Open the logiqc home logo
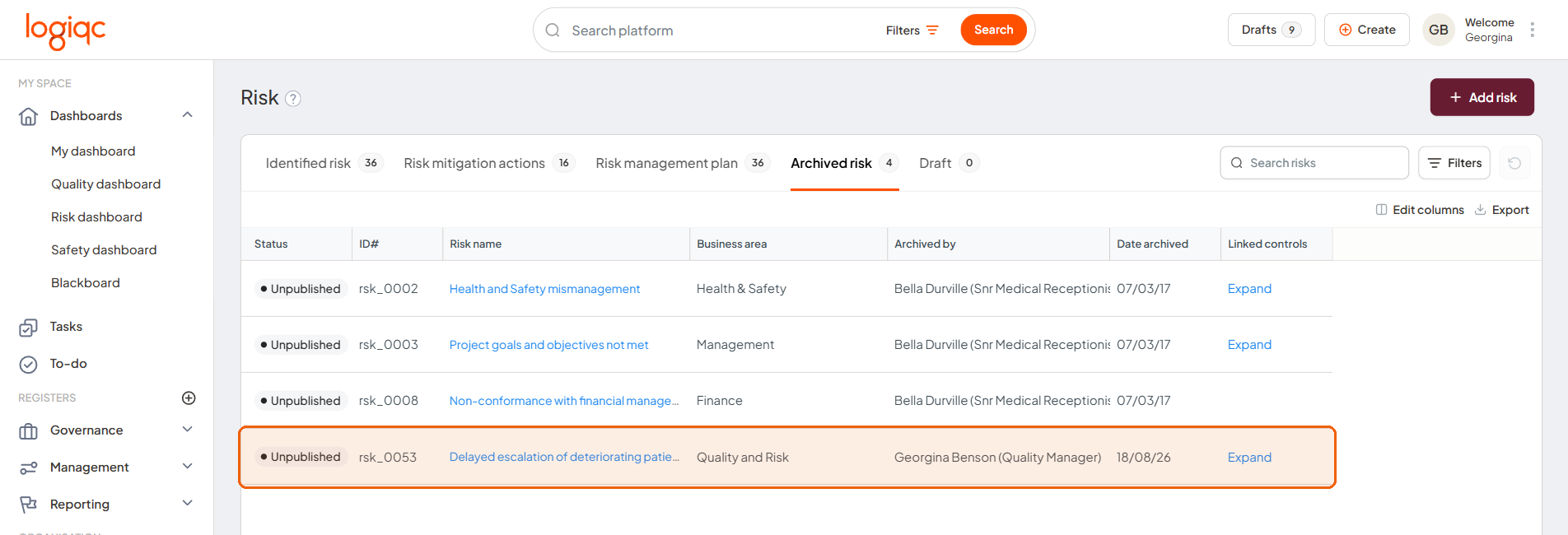The width and height of the screenshot is (1568, 535). 66,31
